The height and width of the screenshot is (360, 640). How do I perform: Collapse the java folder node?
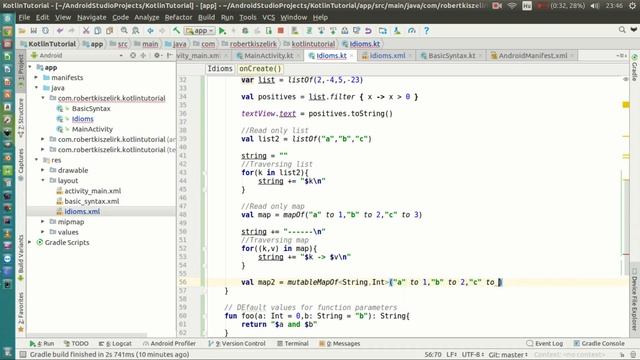click(36, 88)
